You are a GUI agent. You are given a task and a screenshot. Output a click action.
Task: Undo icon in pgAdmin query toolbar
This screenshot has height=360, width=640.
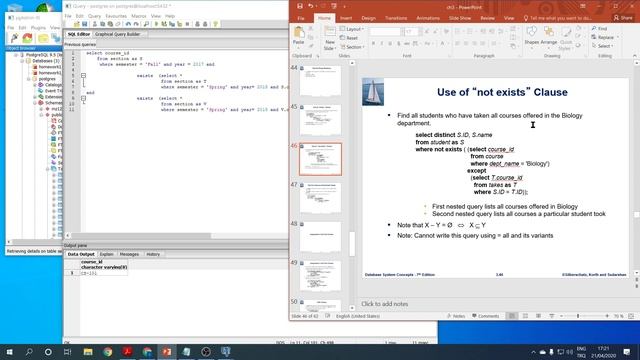[128, 24]
